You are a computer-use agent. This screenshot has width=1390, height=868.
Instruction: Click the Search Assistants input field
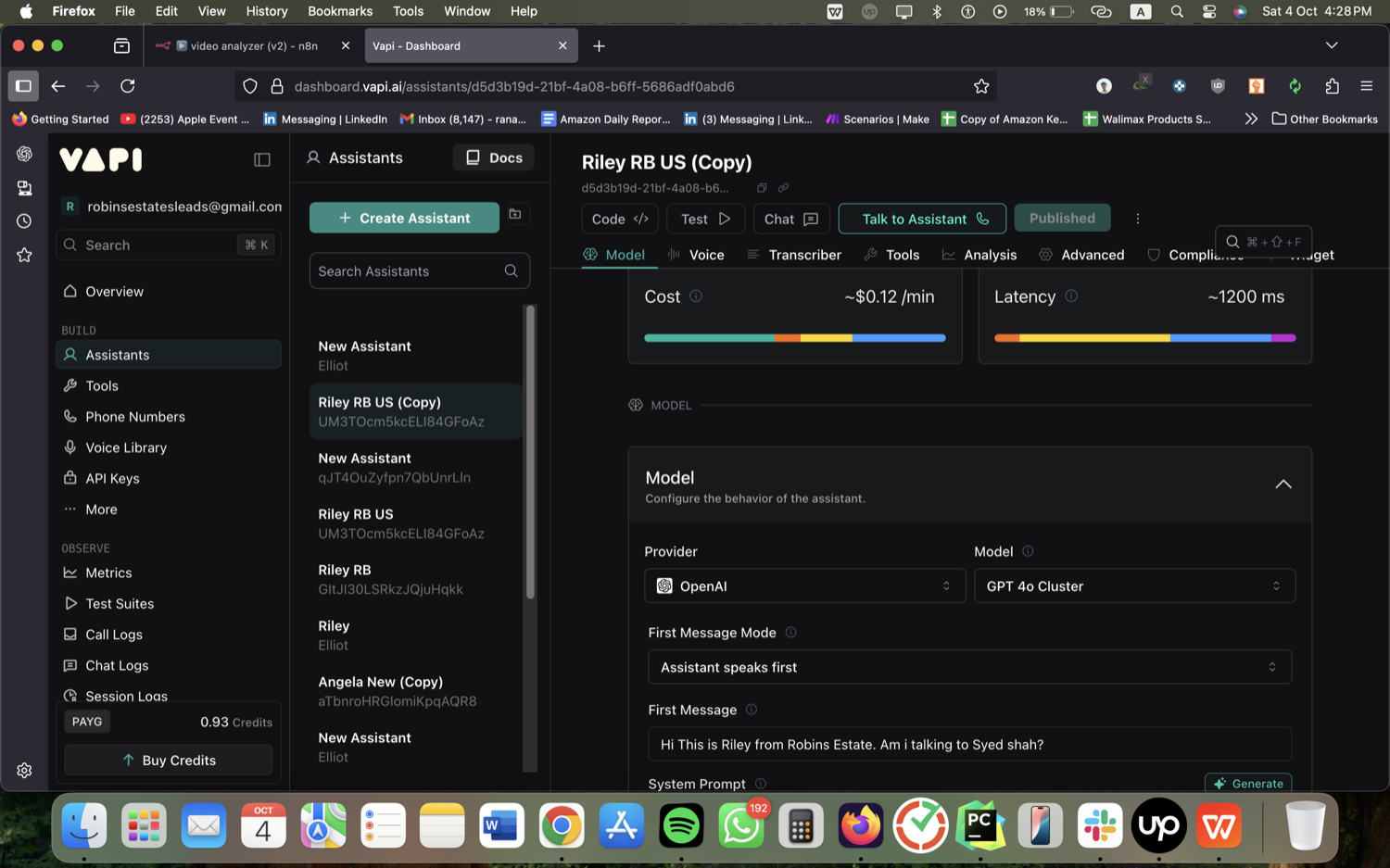[x=420, y=271]
